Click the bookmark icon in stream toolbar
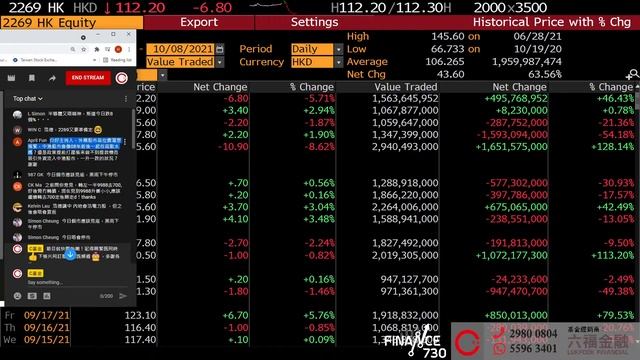Image resolution: width=640 pixels, height=360 pixels. coord(32,78)
